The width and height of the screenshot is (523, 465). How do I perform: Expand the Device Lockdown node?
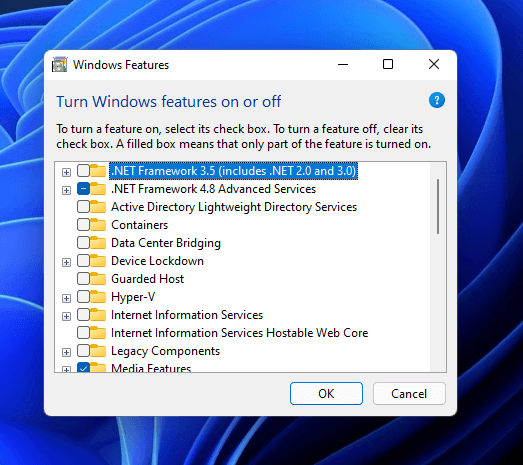tap(66, 262)
